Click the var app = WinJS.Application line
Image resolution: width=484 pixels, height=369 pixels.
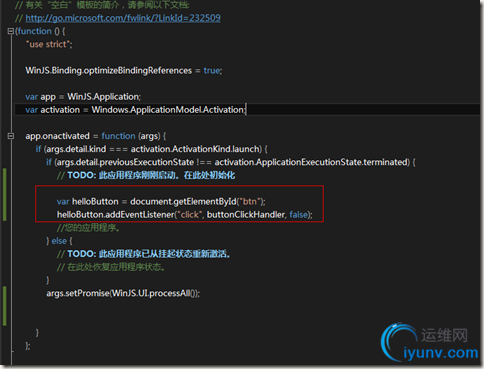pos(83,97)
